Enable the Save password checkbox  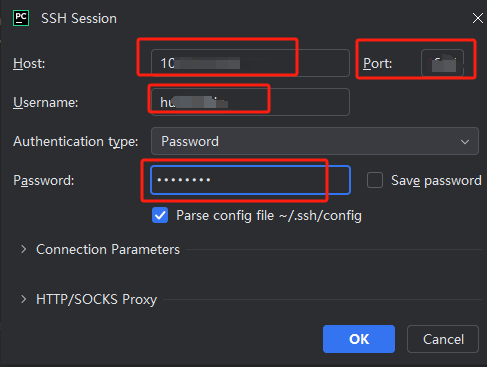pyautogui.click(x=375, y=180)
